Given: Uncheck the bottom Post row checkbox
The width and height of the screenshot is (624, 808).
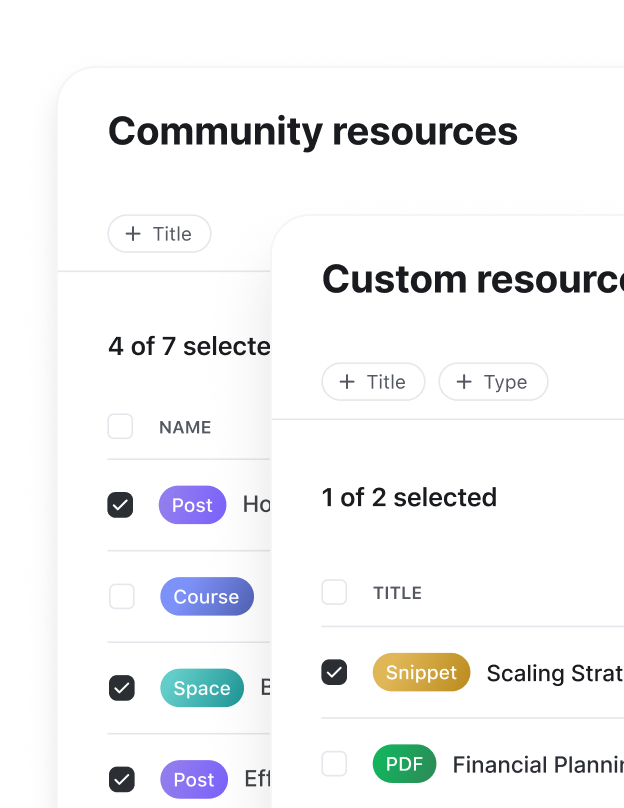Looking at the screenshot, I should [121, 779].
